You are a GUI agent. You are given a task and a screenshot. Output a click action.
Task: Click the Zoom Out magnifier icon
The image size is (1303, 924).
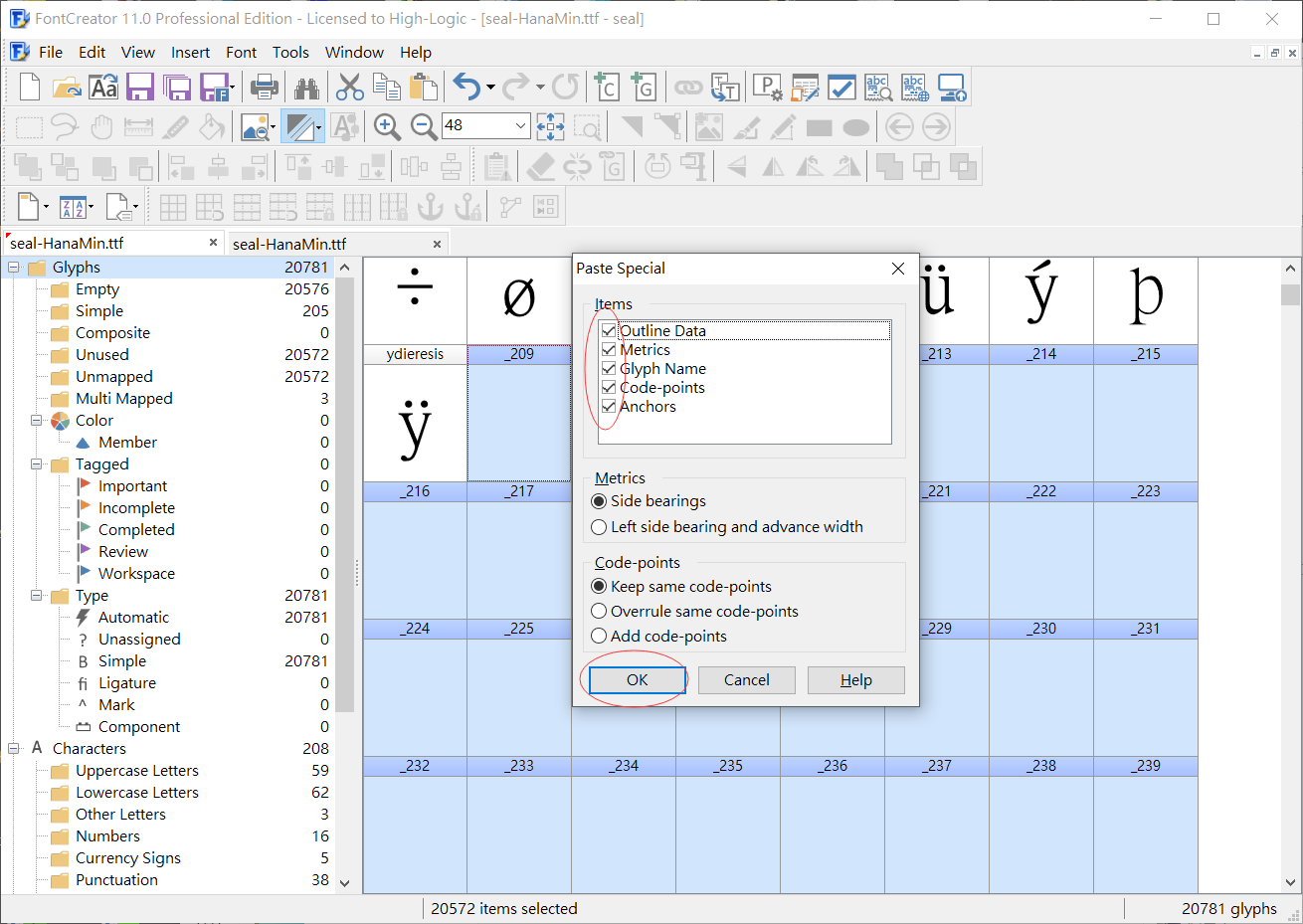coord(424,126)
